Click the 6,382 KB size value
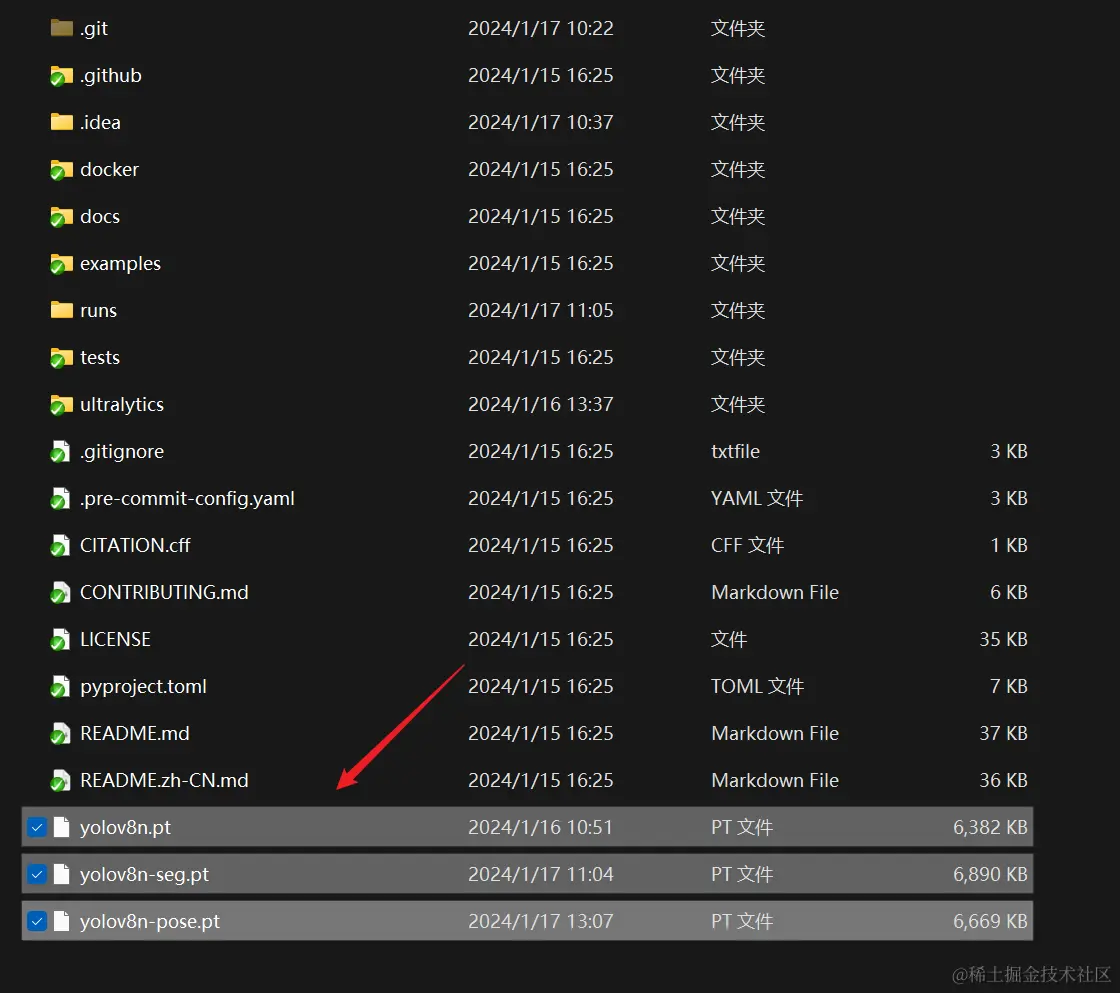The image size is (1120, 993). coord(990,827)
